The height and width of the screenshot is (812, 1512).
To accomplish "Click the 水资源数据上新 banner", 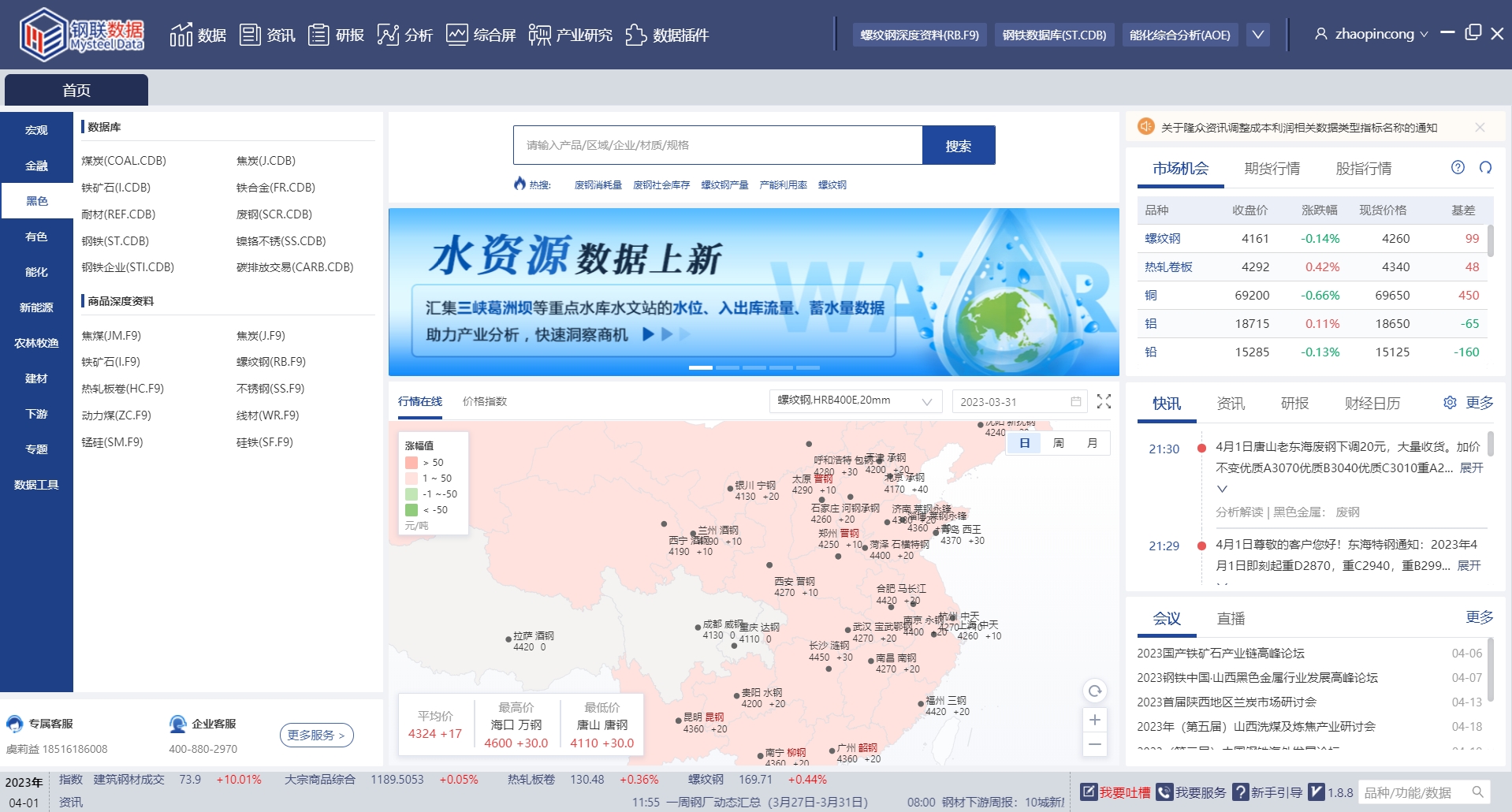I will tap(754, 292).
